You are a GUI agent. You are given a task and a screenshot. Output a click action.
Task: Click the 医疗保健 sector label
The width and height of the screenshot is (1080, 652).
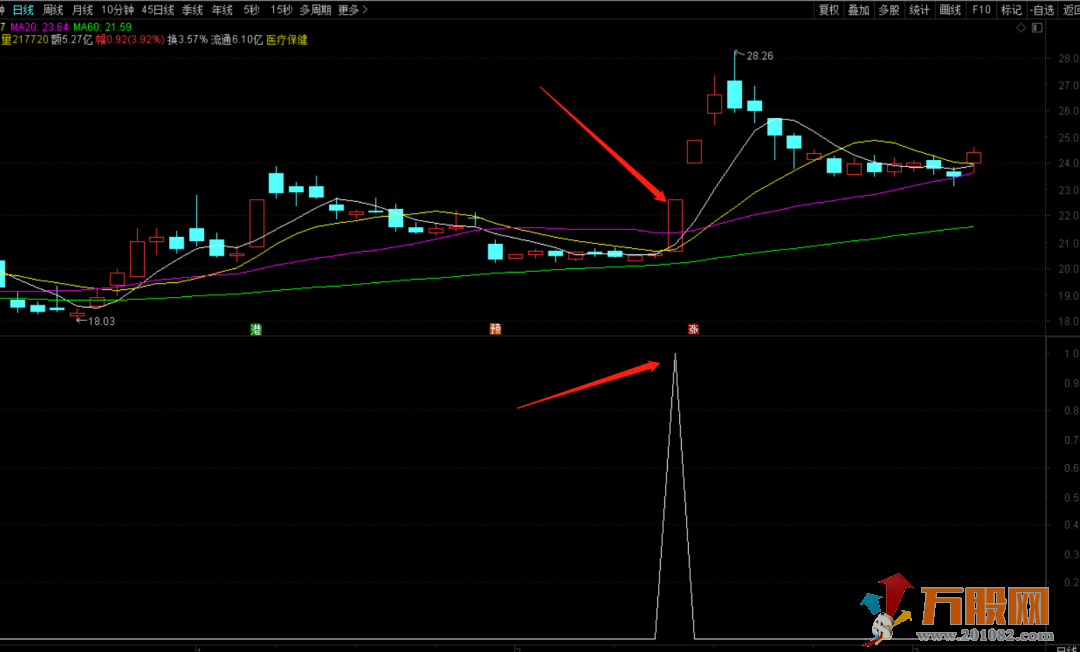click(x=287, y=40)
